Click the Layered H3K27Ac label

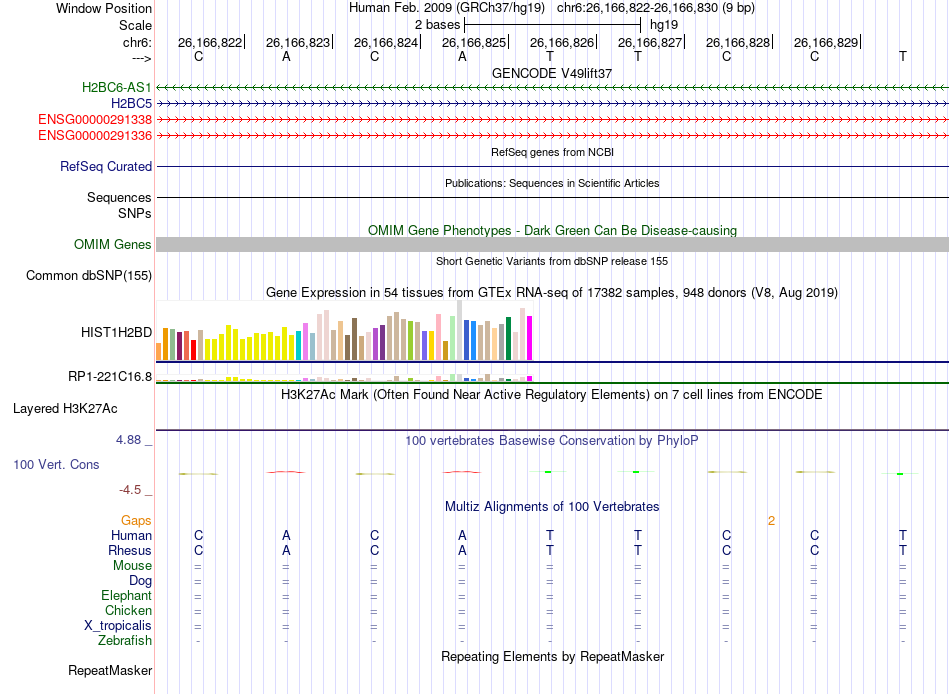(x=65, y=409)
